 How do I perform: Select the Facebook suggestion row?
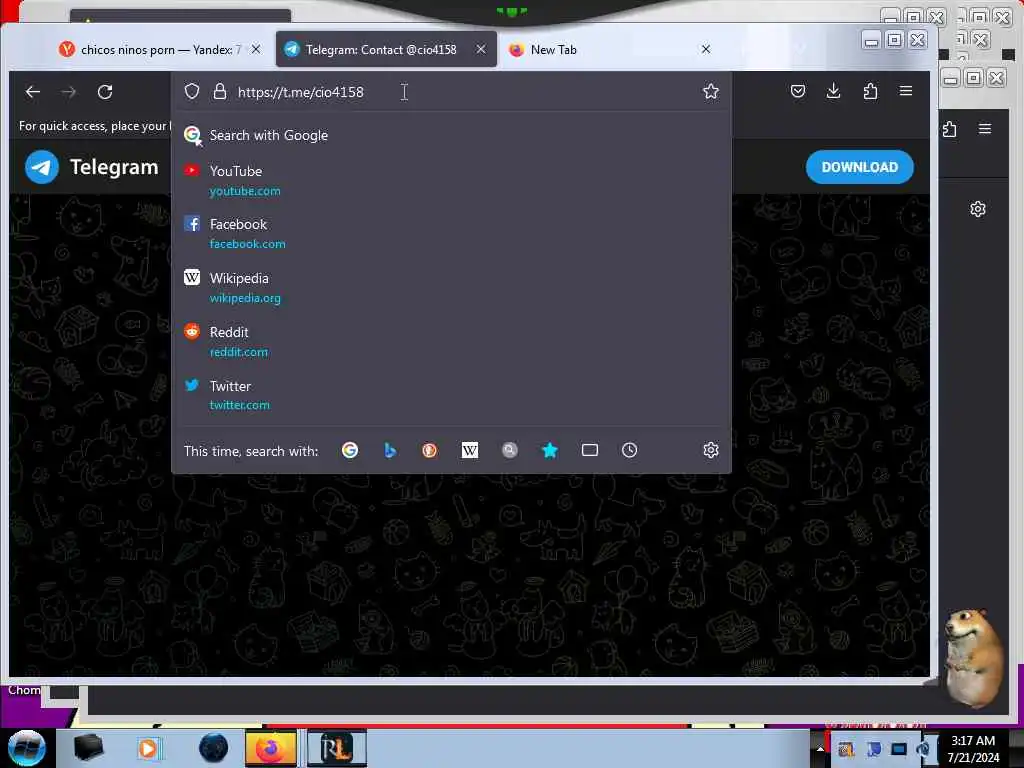pyautogui.click(x=451, y=234)
